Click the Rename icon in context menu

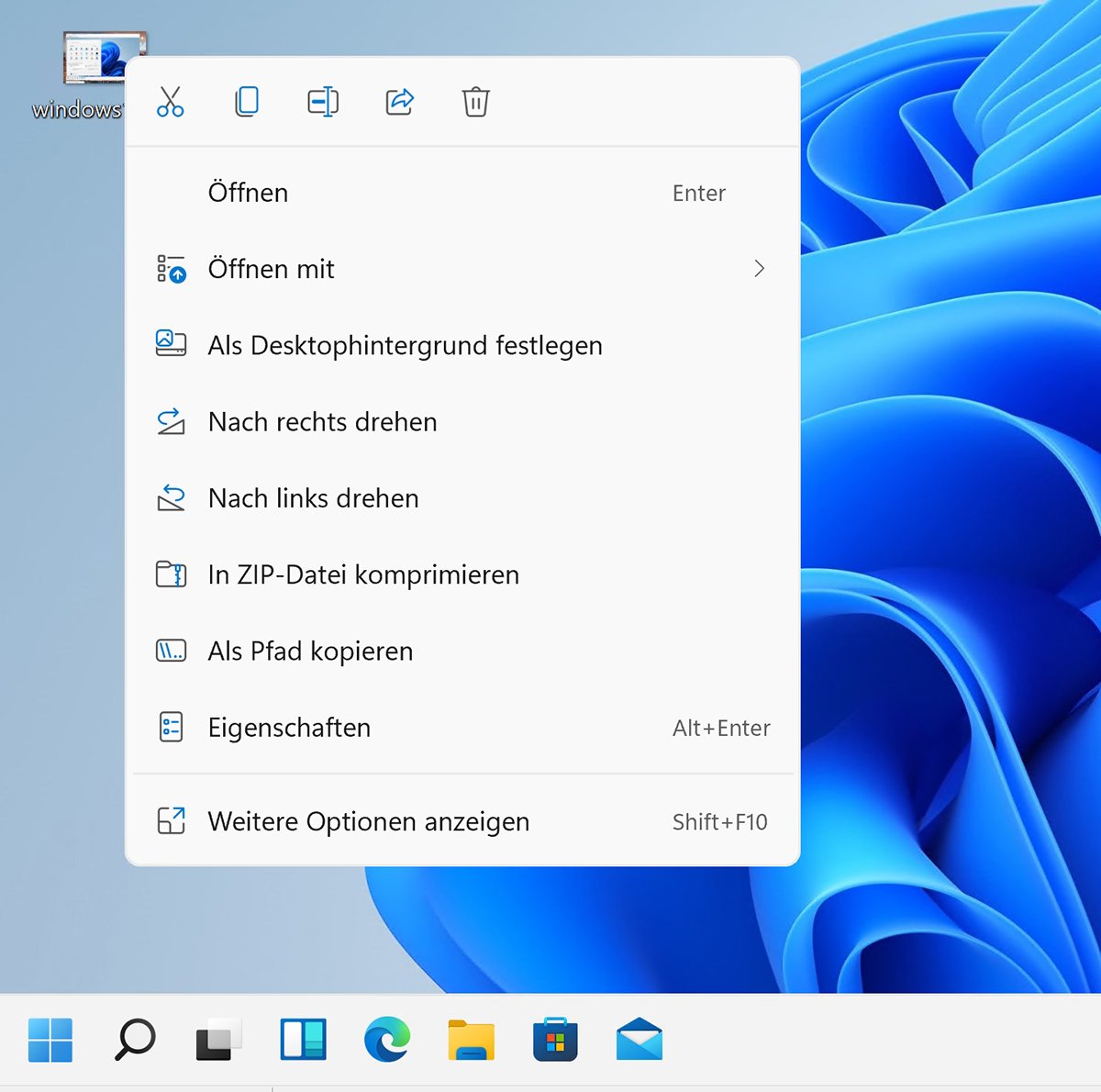pos(323,102)
